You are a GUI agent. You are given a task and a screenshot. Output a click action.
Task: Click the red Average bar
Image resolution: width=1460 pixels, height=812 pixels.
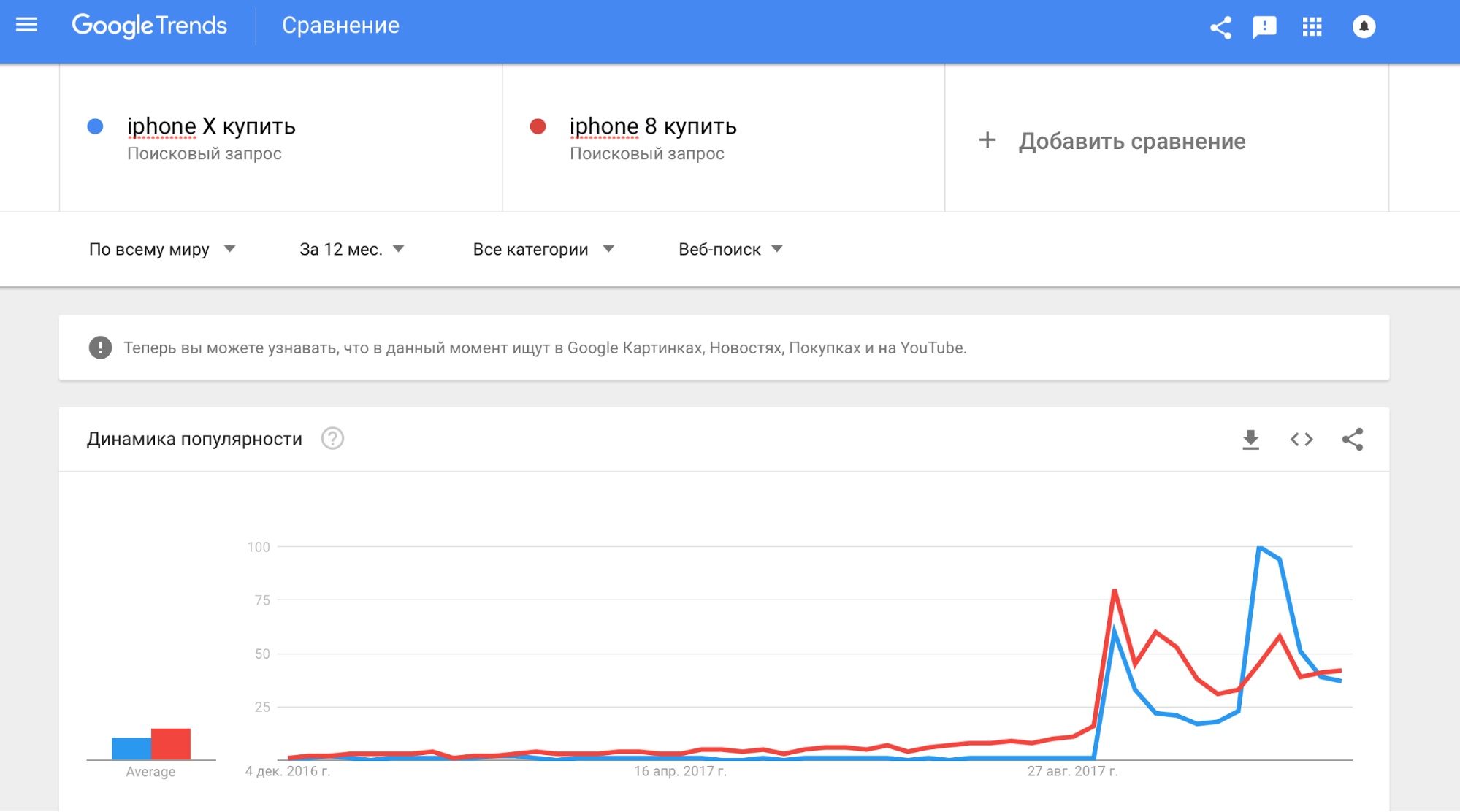tap(171, 744)
